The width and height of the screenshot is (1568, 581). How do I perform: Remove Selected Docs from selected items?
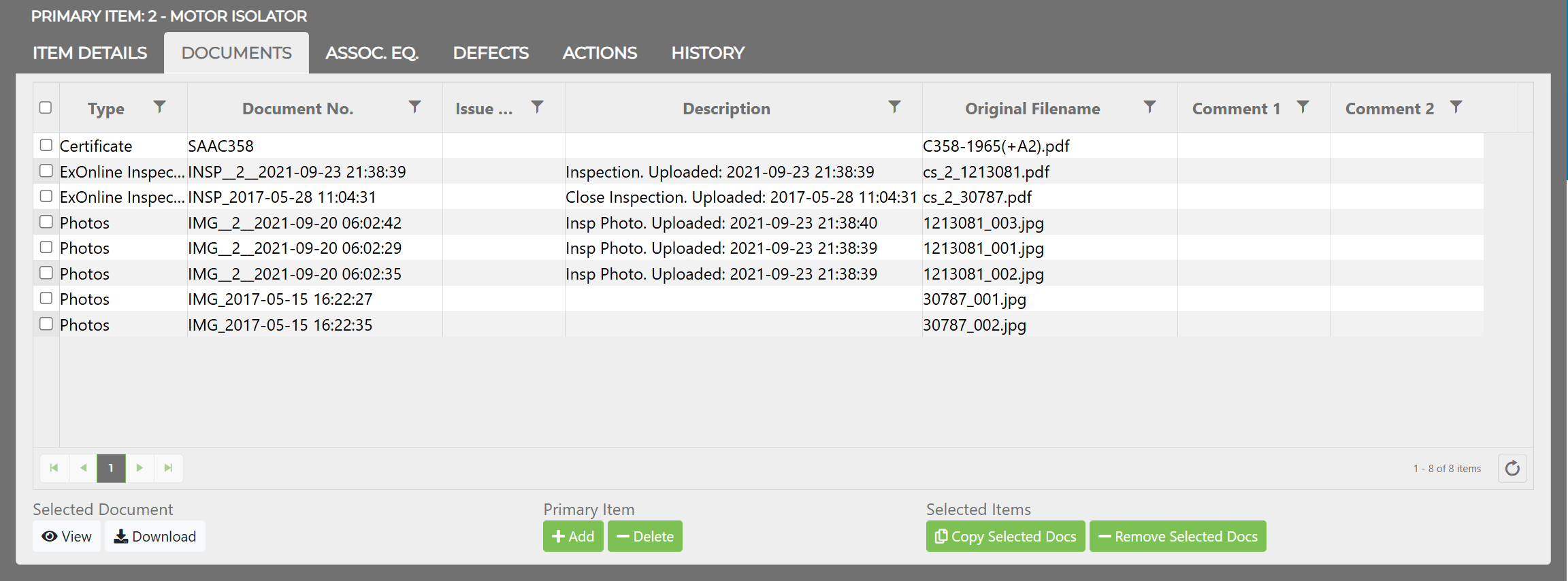tap(1178, 536)
